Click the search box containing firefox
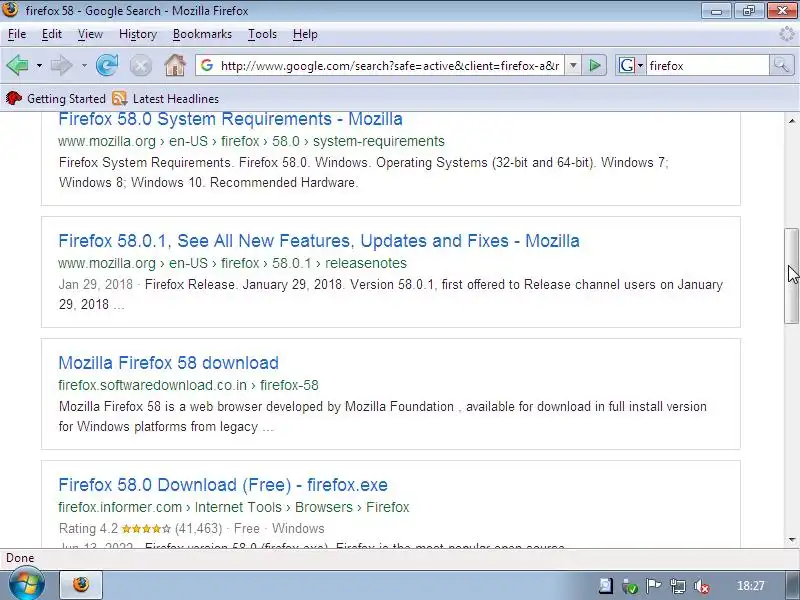The image size is (800, 600). click(707, 66)
